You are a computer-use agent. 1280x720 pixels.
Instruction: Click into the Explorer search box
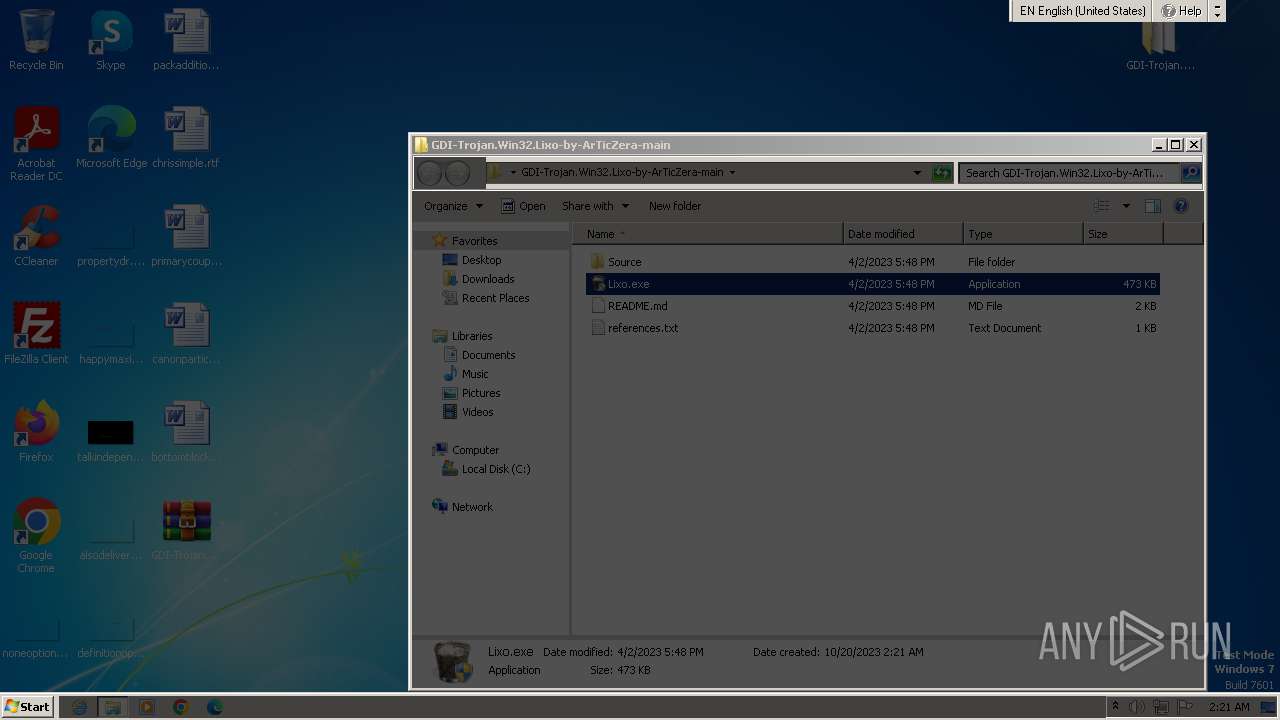1069,173
